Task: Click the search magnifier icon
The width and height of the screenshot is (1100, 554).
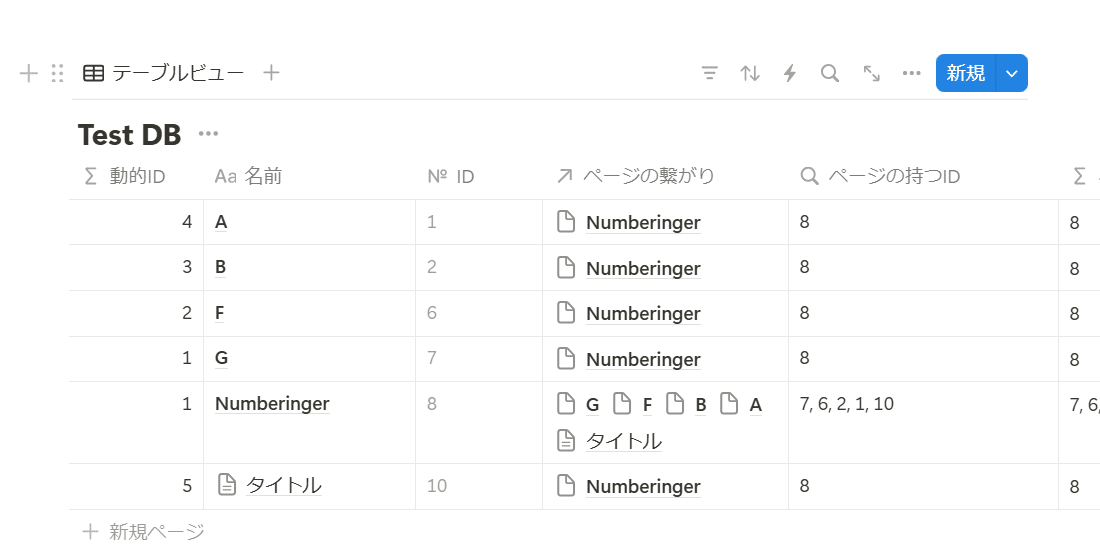Action: point(830,73)
